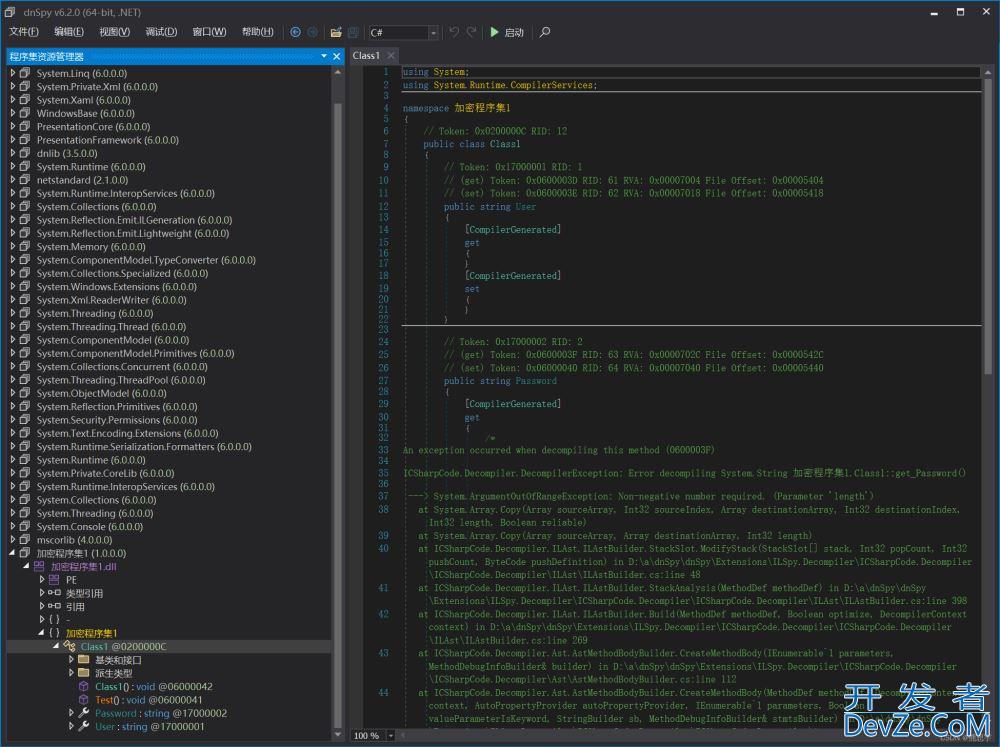Image resolution: width=1000 pixels, height=747 pixels.
Task: Expand the mscorlib (4.0.0.0) node
Action: point(13,540)
